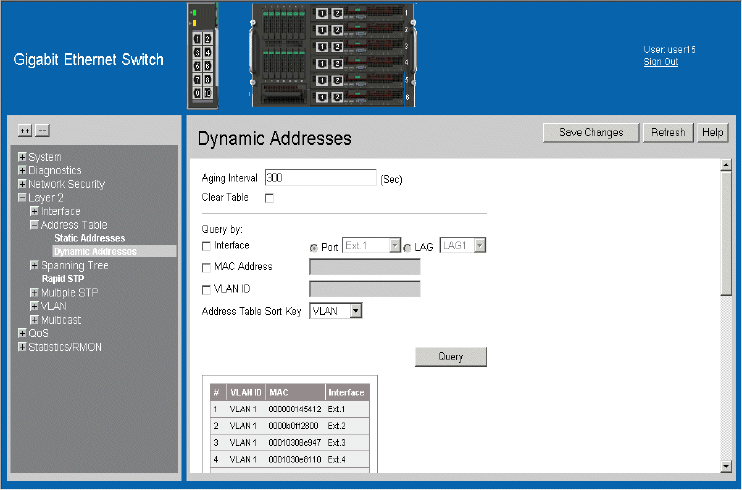Viewport: 742px width, 490px height.
Task: Check the MAC Address query option
Action: pyautogui.click(x=206, y=267)
